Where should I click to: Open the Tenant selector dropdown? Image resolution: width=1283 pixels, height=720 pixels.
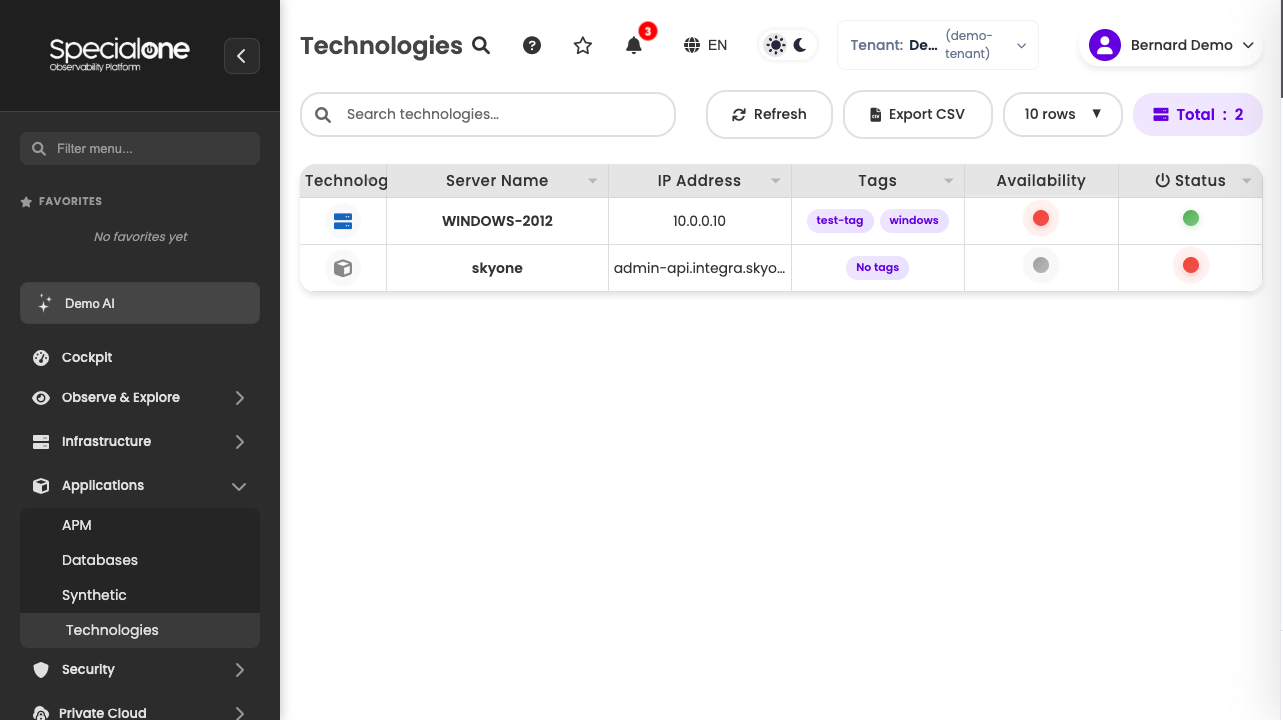(x=938, y=45)
